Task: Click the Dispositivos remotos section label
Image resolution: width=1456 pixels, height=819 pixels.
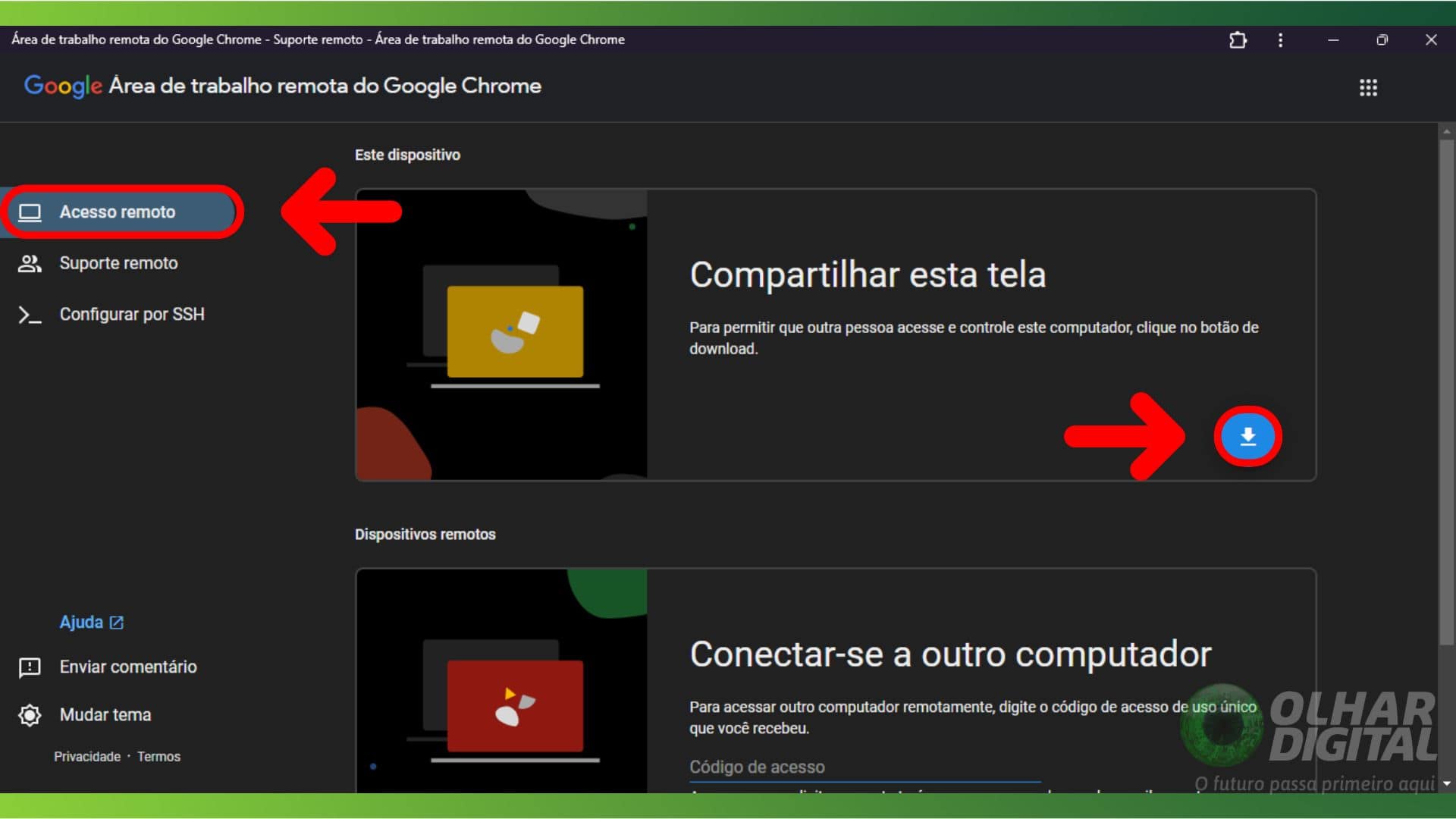Action: [425, 535]
